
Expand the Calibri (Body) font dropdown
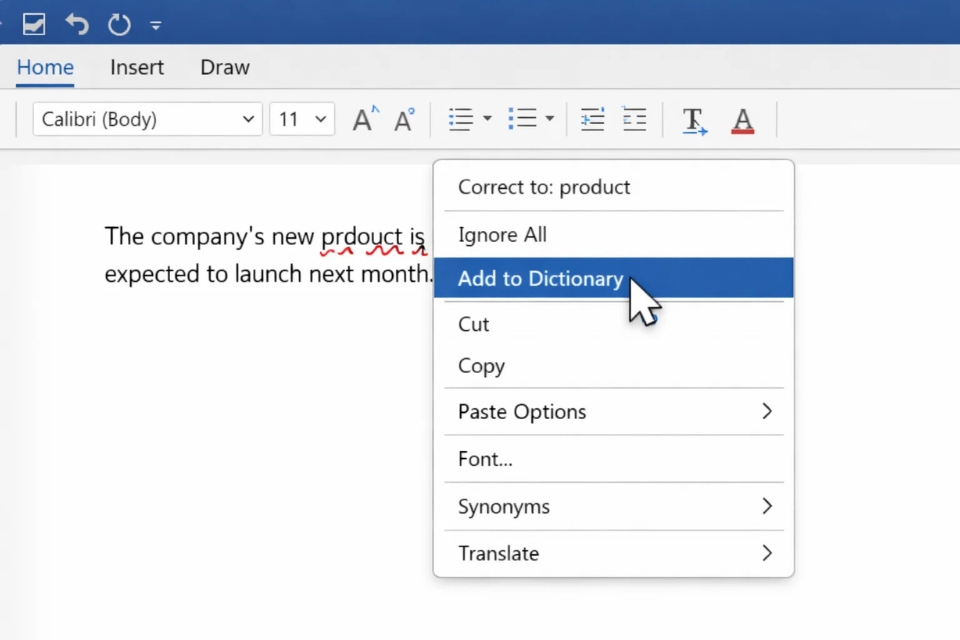(248, 120)
